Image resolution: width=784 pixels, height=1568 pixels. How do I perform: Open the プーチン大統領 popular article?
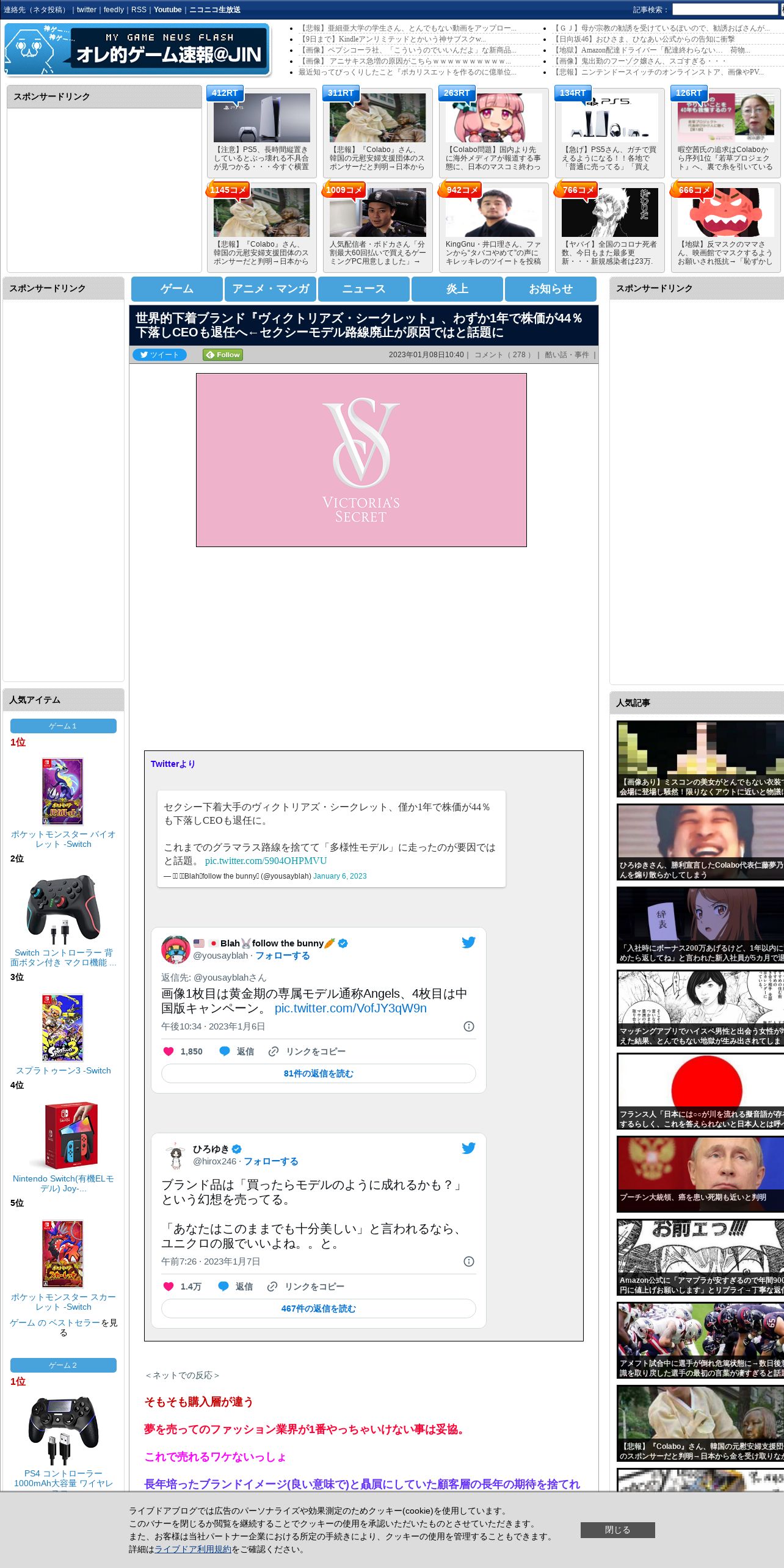pyautogui.click(x=700, y=1174)
